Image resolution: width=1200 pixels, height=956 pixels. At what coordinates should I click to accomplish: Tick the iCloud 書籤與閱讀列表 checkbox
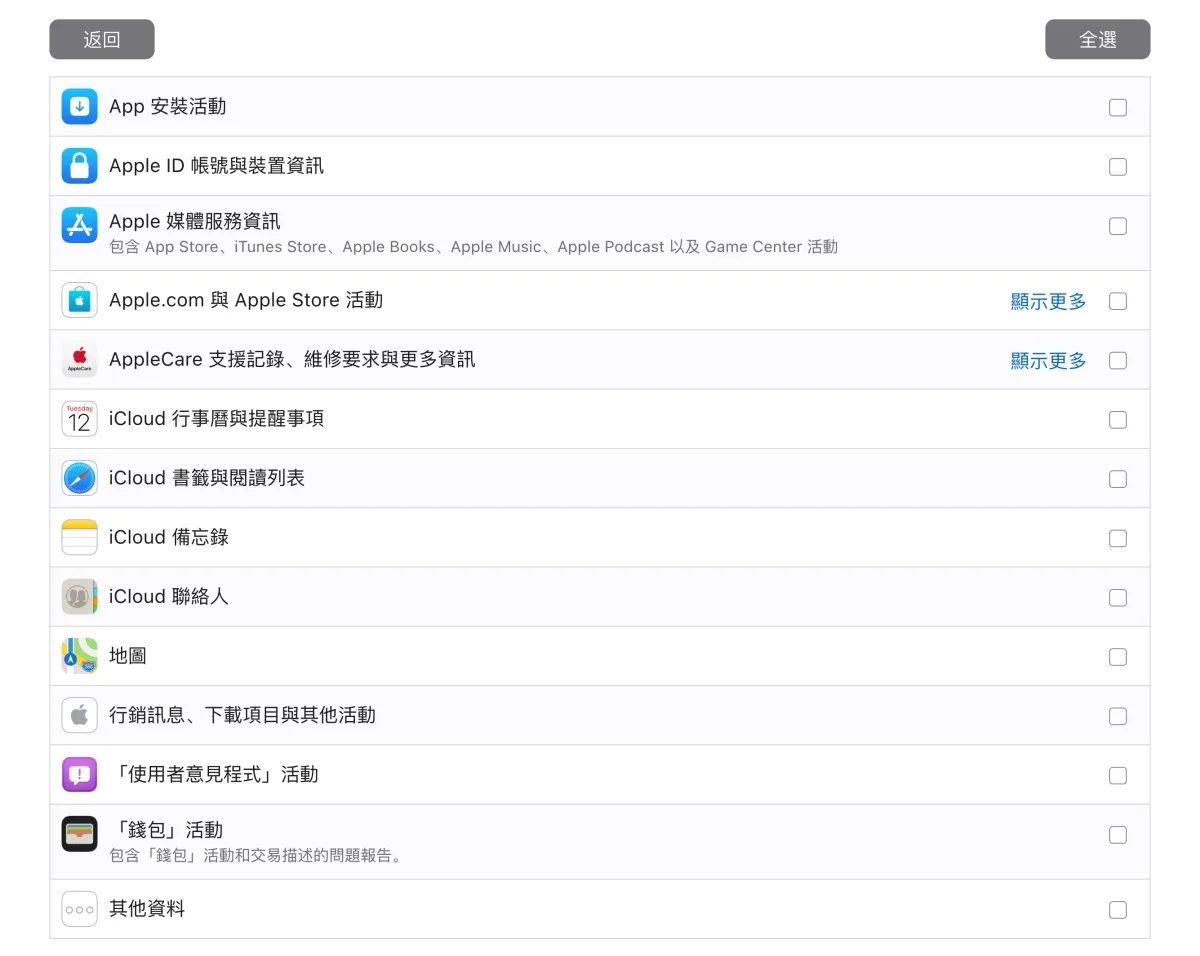coord(1118,479)
